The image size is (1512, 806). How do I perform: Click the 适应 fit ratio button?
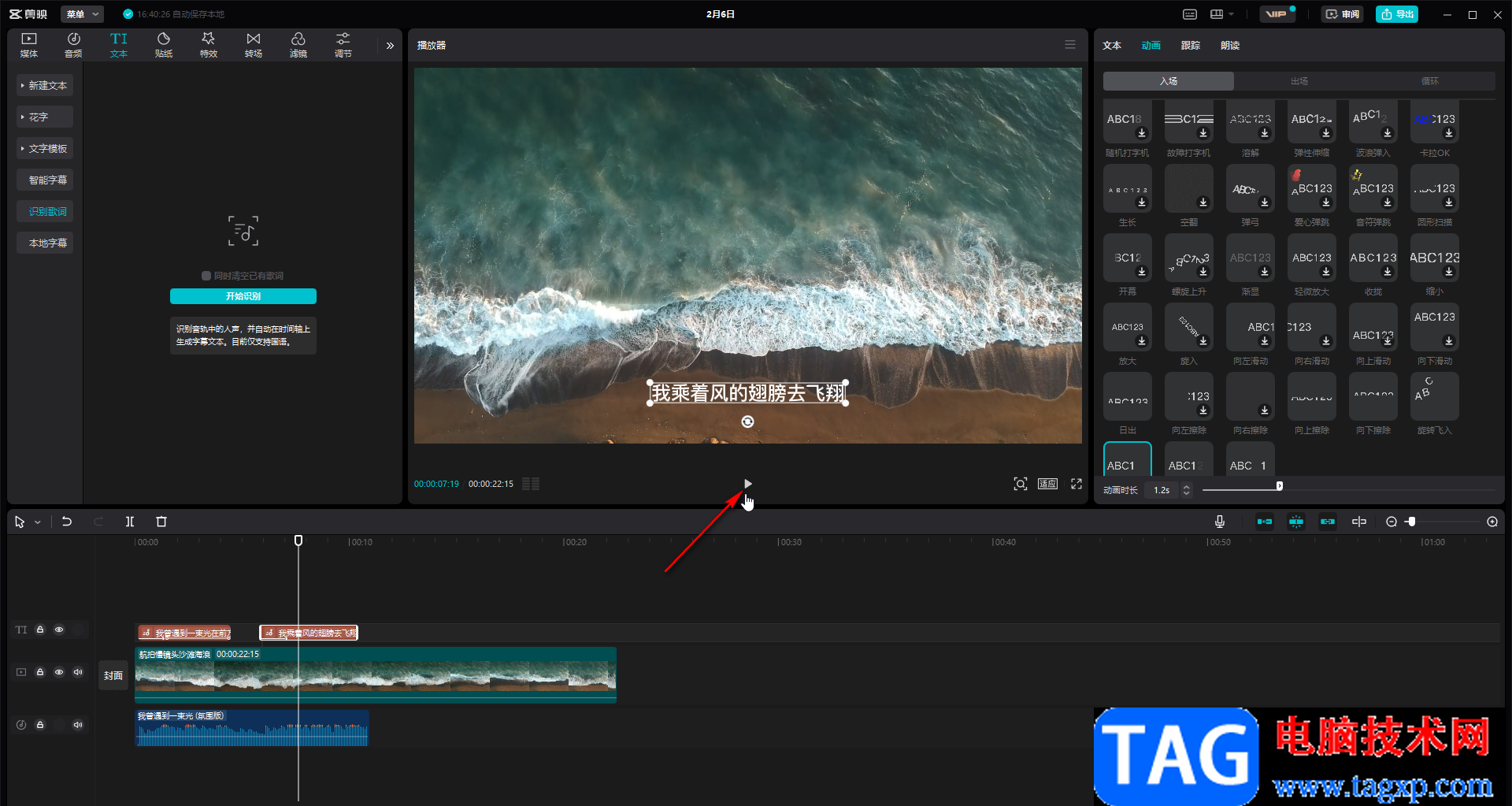1047,484
